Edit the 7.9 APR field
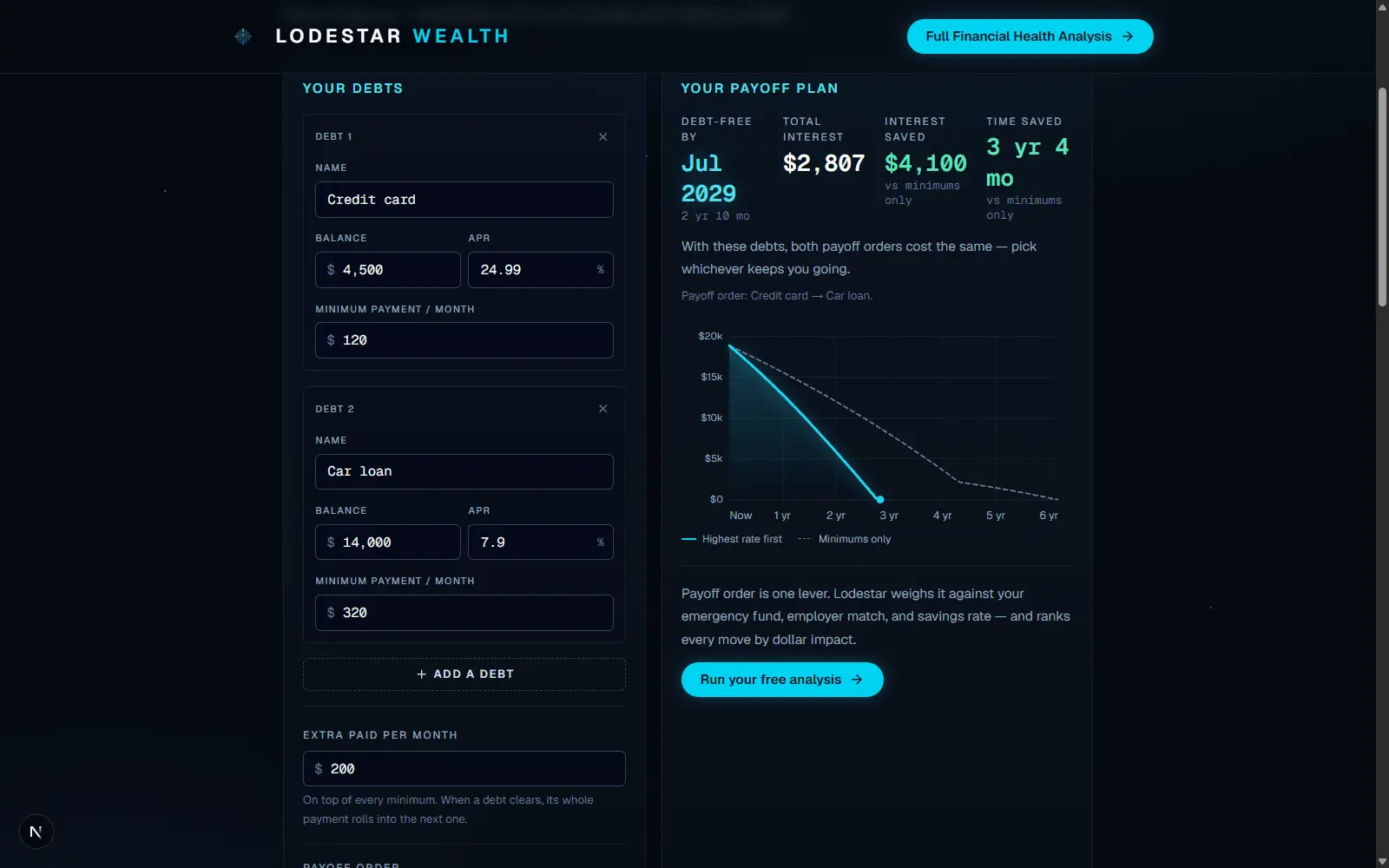Image resolution: width=1389 pixels, height=868 pixels. tap(541, 542)
